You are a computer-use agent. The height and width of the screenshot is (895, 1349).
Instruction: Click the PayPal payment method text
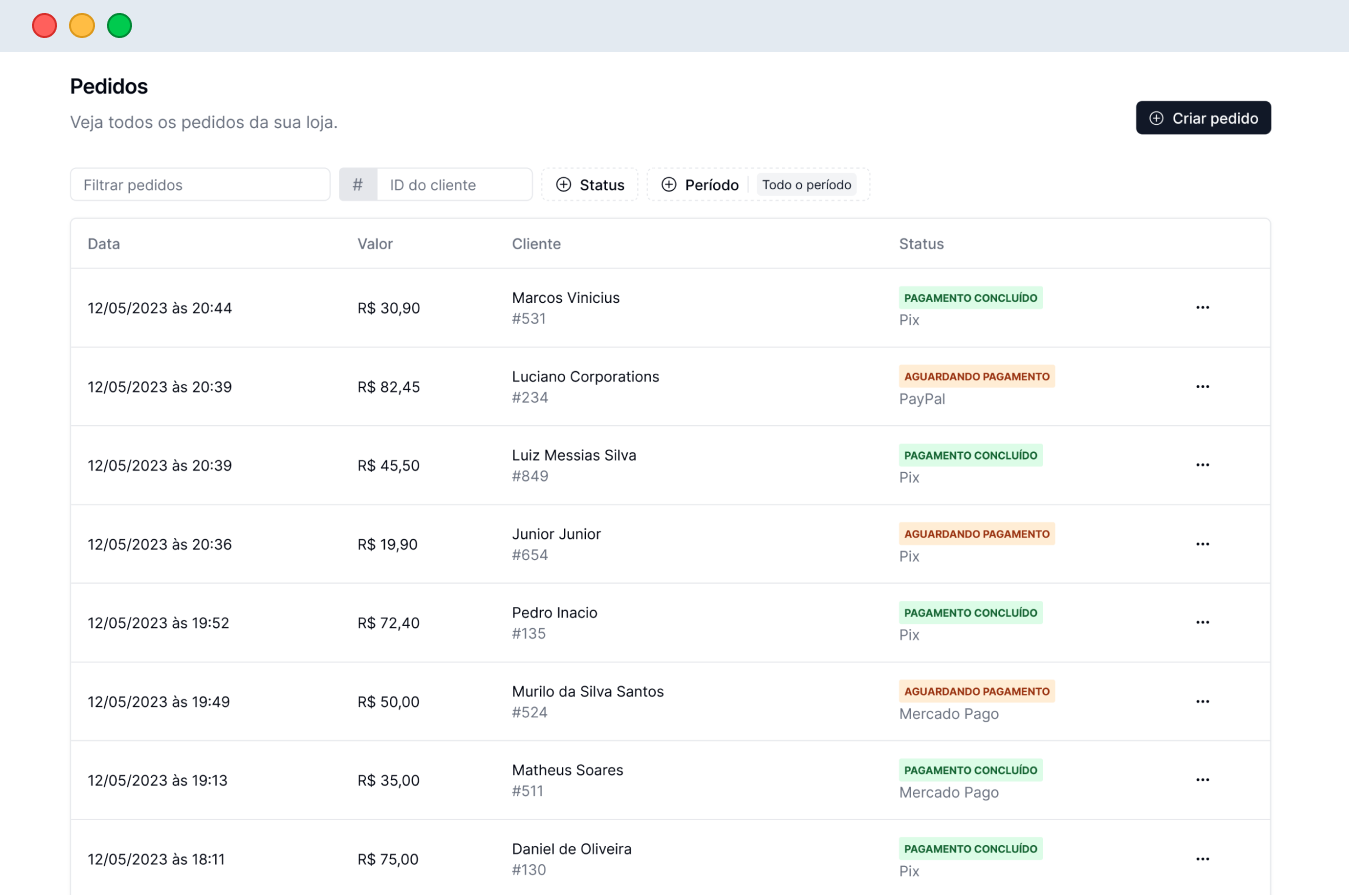point(922,399)
